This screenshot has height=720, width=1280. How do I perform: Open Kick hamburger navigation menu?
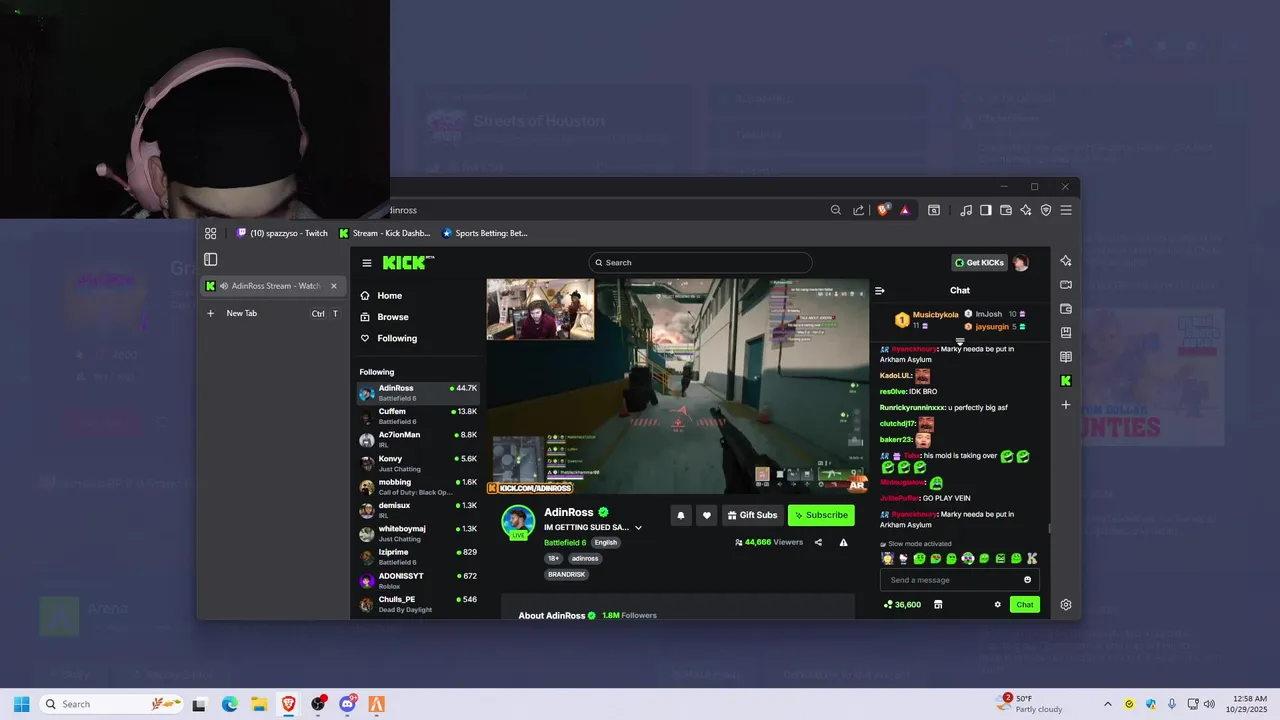click(367, 263)
